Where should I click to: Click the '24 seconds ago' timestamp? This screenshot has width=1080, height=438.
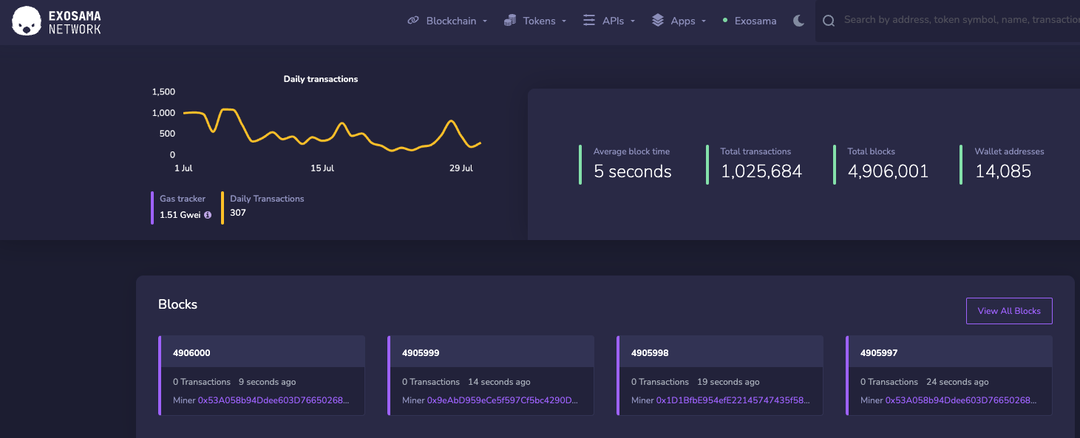(957, 382)
